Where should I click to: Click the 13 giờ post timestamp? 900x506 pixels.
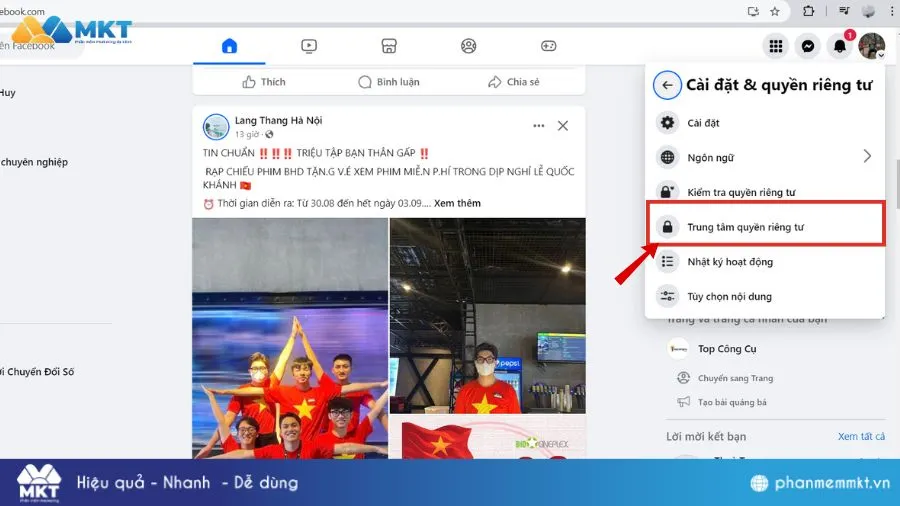click(247, 134)
